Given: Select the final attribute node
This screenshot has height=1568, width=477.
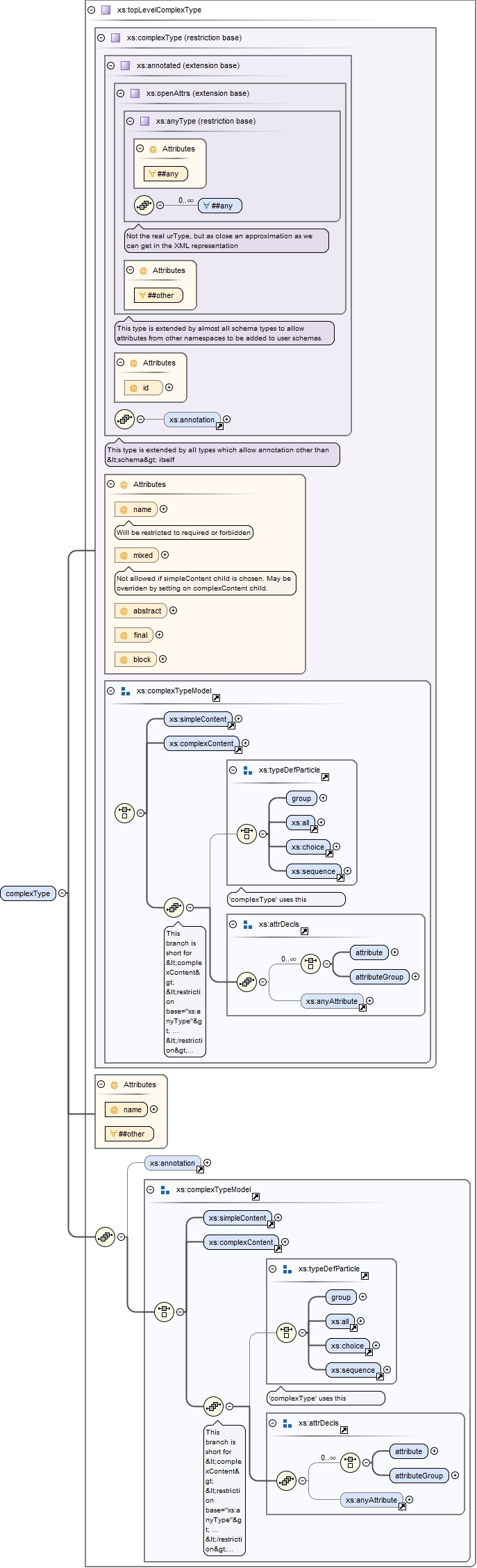Looking at the screenshot, I should [x=134, y=635].
